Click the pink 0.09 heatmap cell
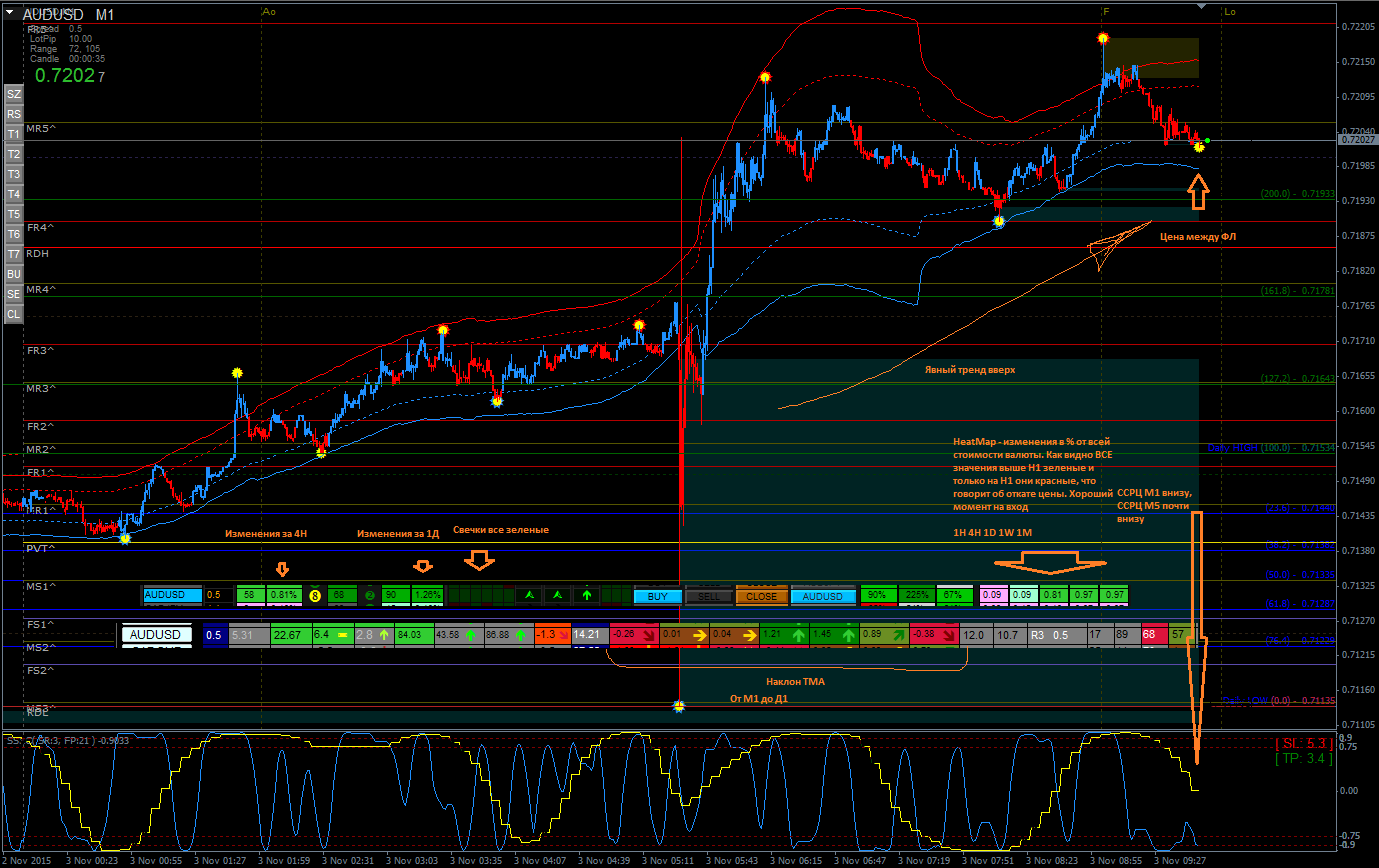This screenshot has width=1379, height=868. click(x=993, y=595)
